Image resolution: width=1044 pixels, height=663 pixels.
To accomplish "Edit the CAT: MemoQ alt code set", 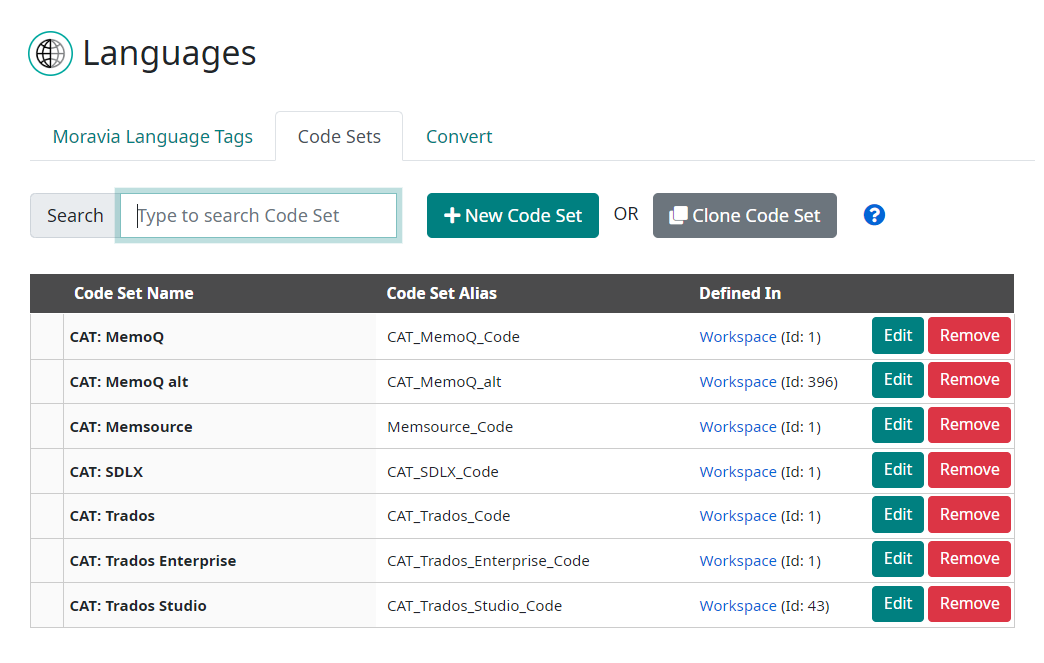I will 898,379.
